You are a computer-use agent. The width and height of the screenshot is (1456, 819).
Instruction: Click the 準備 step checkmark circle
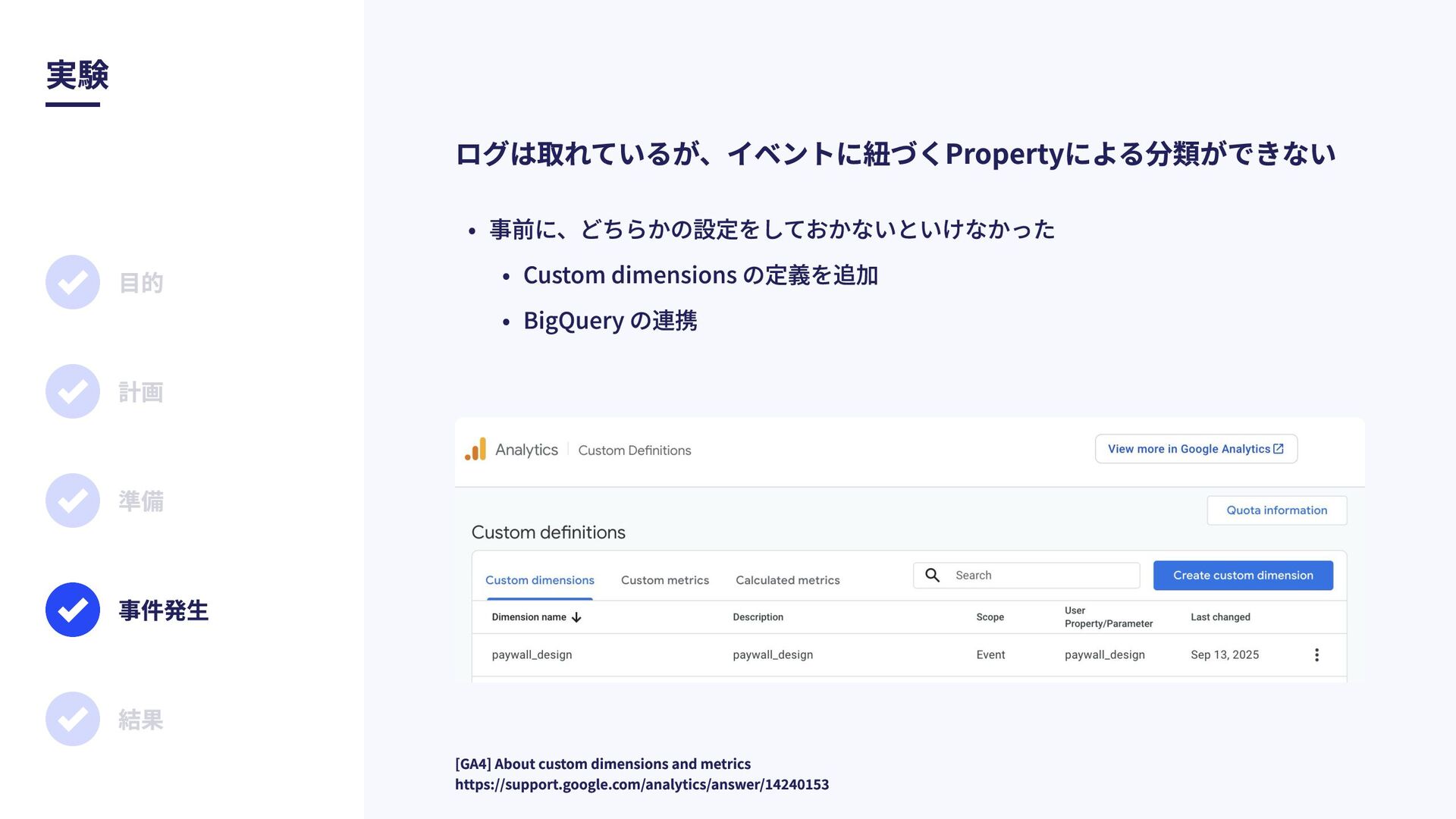click(x=73, y=500)
